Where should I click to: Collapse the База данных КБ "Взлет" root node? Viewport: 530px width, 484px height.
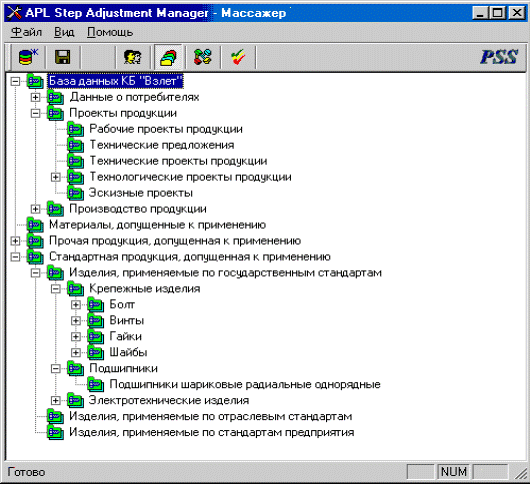(x=15, y=81)
